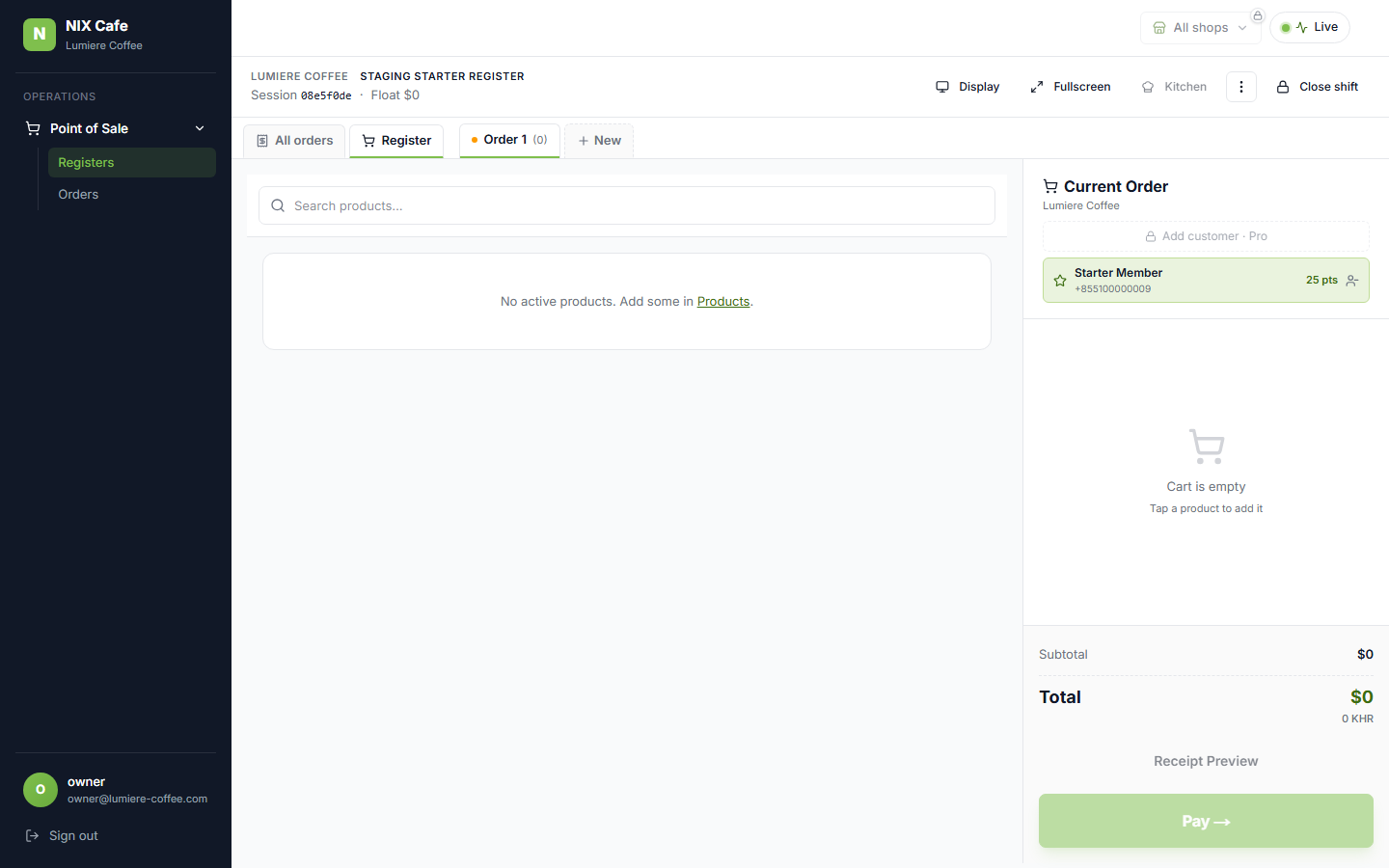Click Sign out
Screen dimensions: 1389x868
tap(62, 836)
